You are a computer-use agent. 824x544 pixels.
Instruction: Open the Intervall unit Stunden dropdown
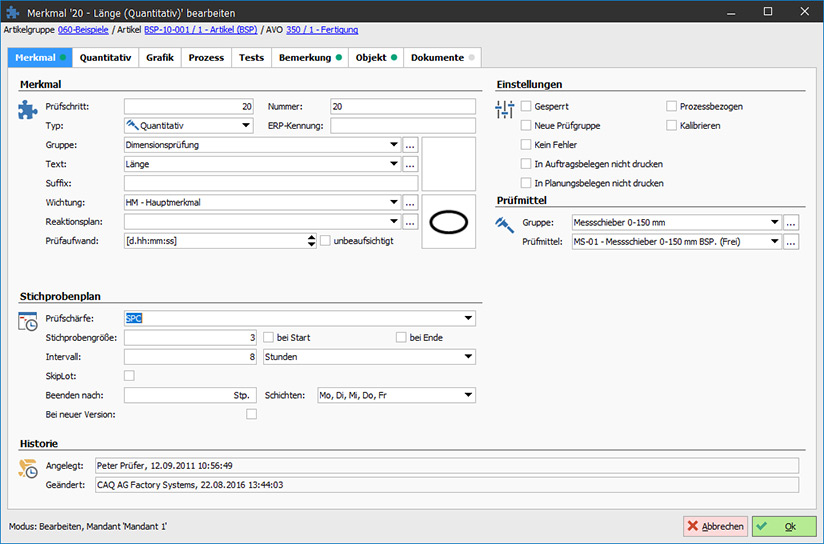[468, 357]
